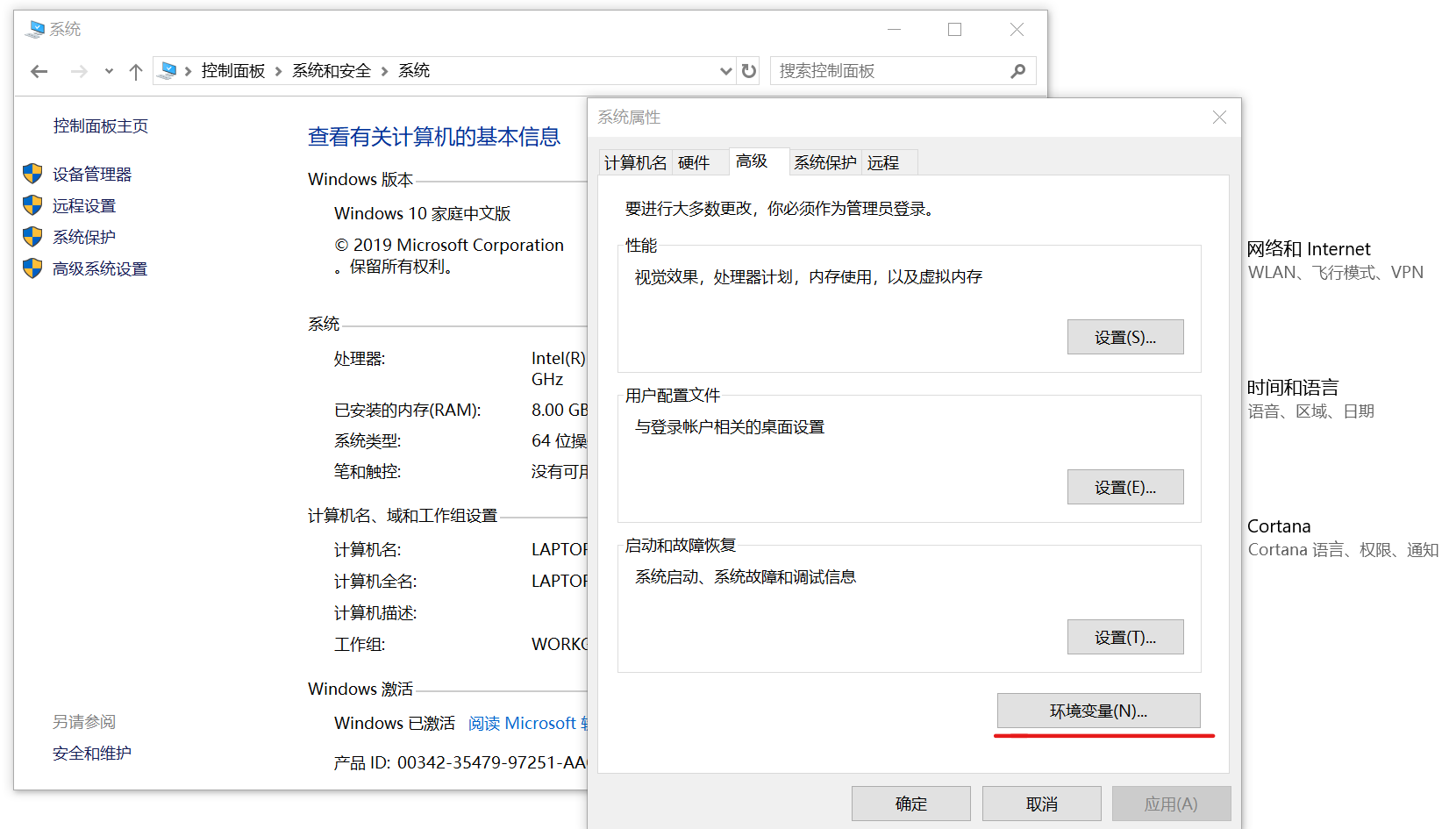The width and height of the screenshot is (1456, 829).
Task: Expand the forward navigation arrow
Action: [x=79, y=71]
